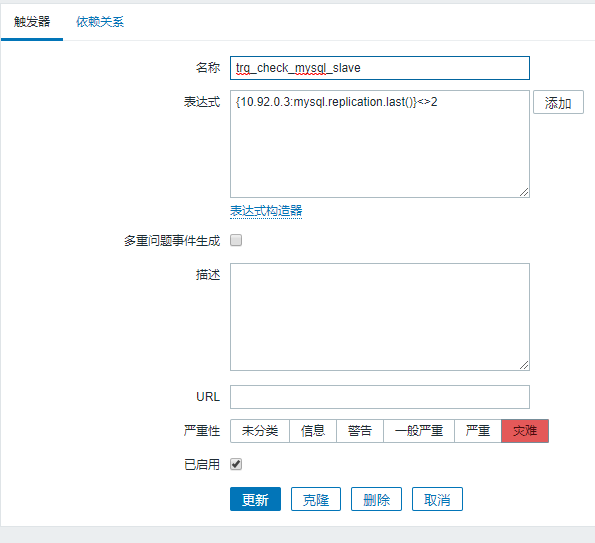
Task: Click the 克隆 button
Action: pos(316,499)
